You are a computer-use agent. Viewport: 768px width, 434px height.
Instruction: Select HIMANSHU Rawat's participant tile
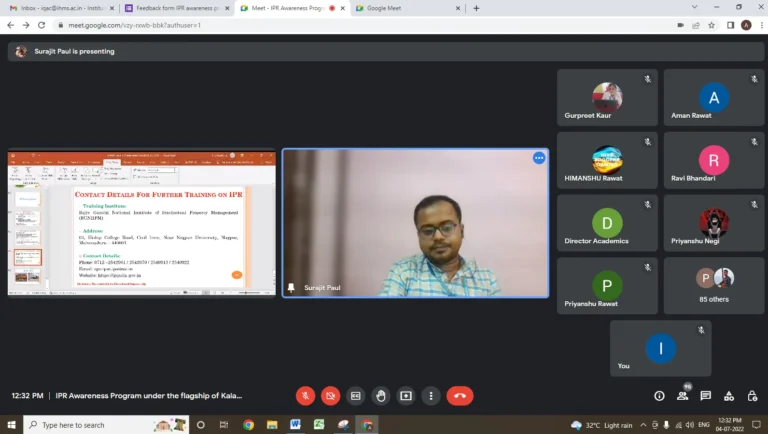[607, 160]
